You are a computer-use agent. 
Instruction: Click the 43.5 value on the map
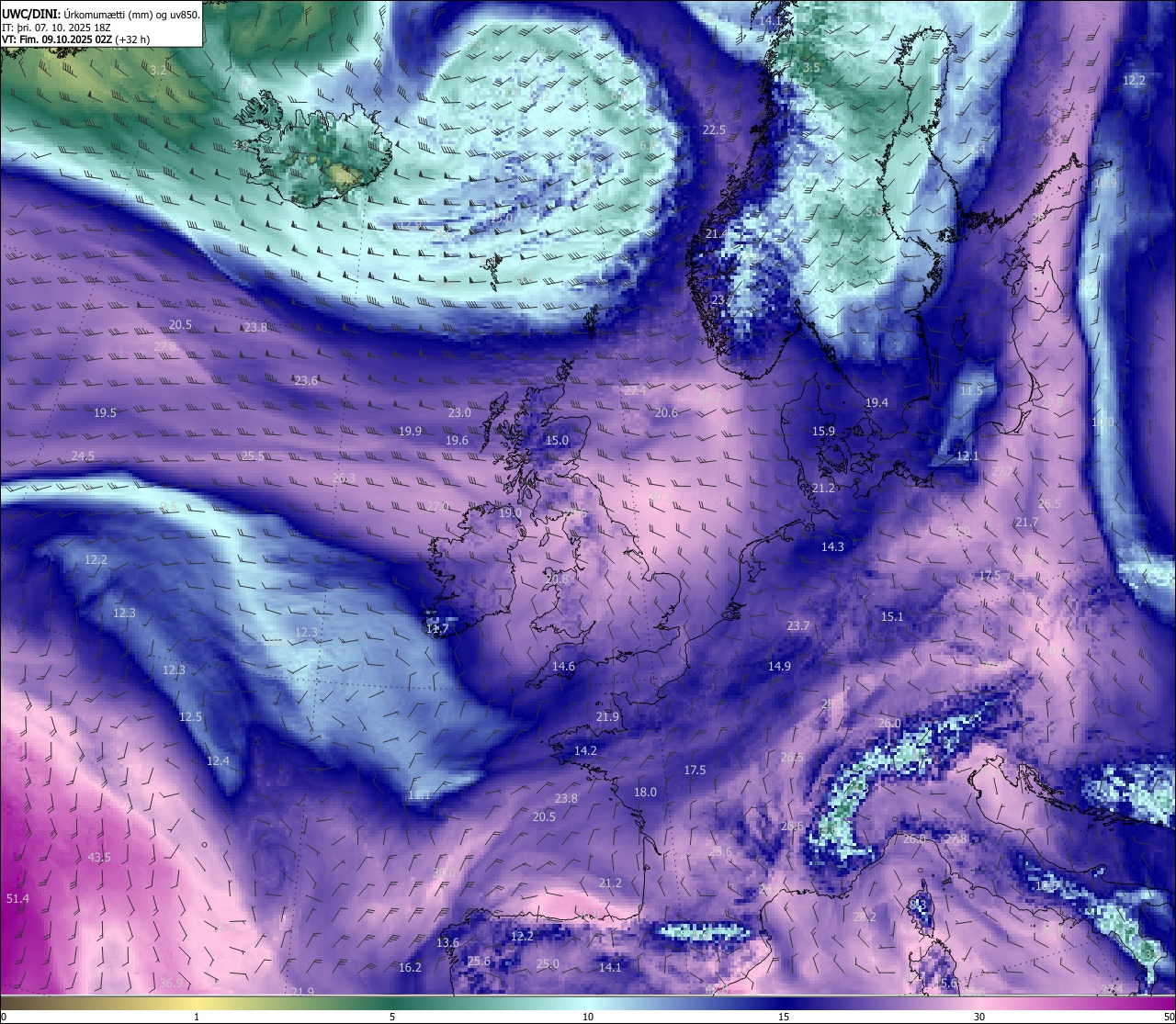click(99, 857)
